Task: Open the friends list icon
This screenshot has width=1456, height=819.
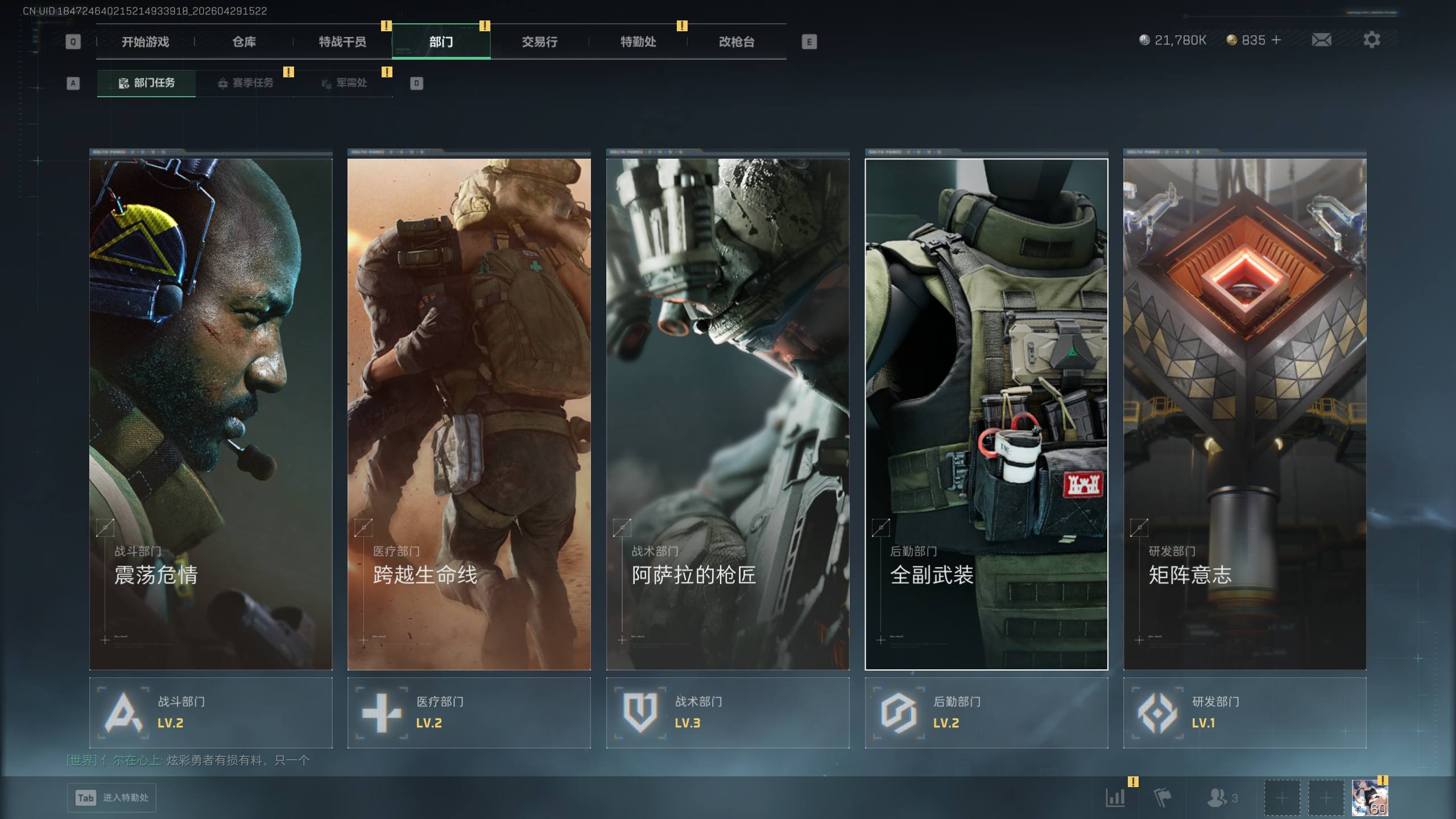Action: (1217, 797)
